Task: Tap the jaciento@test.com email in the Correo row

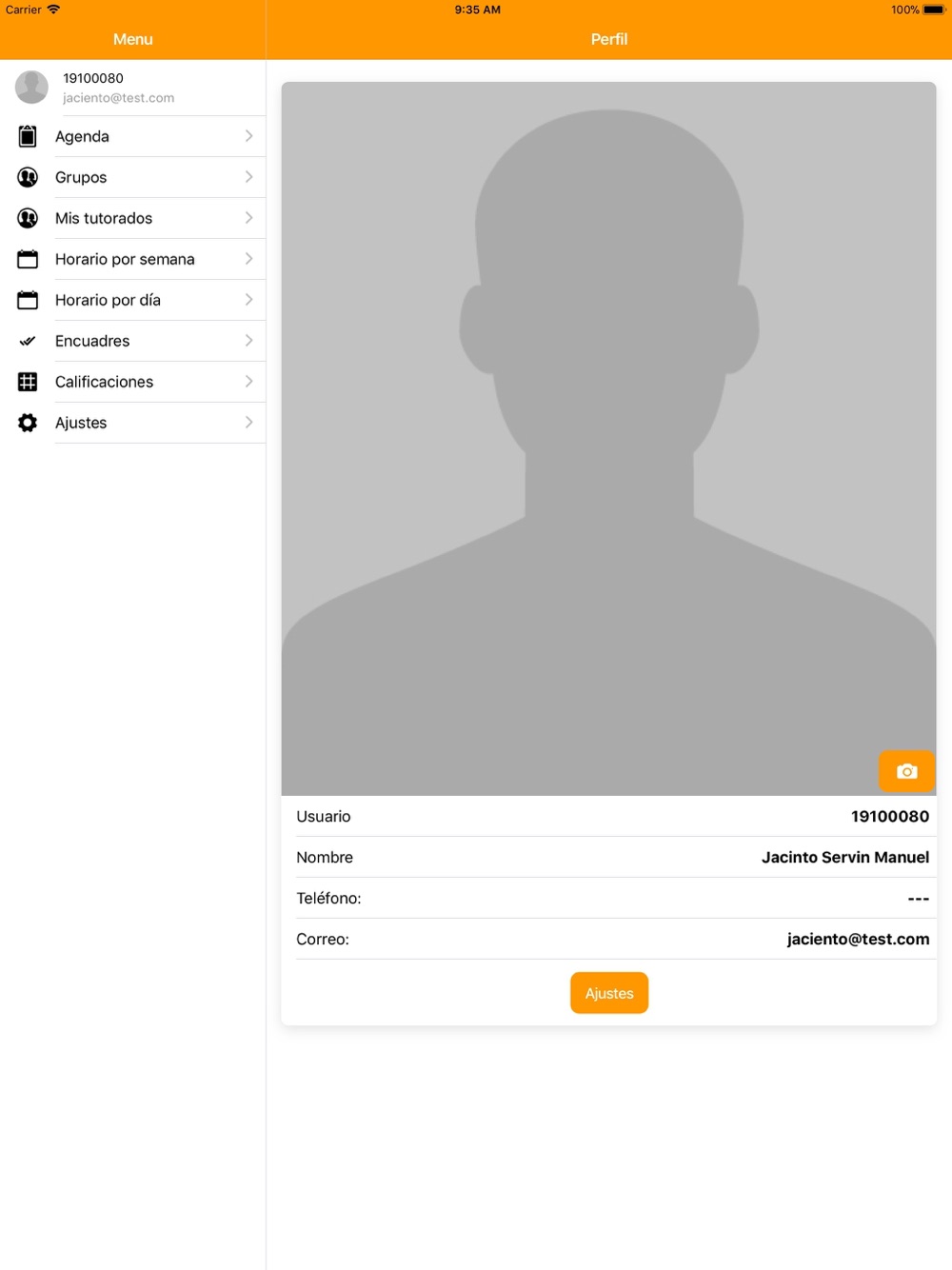Action: click(858, 939)
